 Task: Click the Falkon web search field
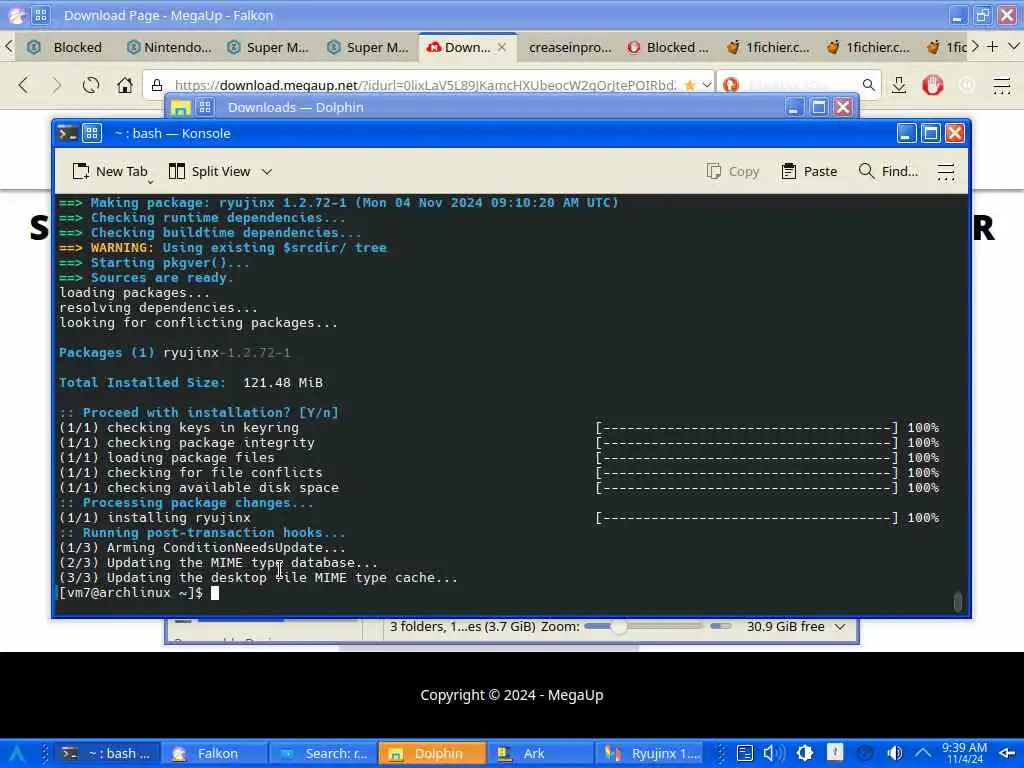801,85
